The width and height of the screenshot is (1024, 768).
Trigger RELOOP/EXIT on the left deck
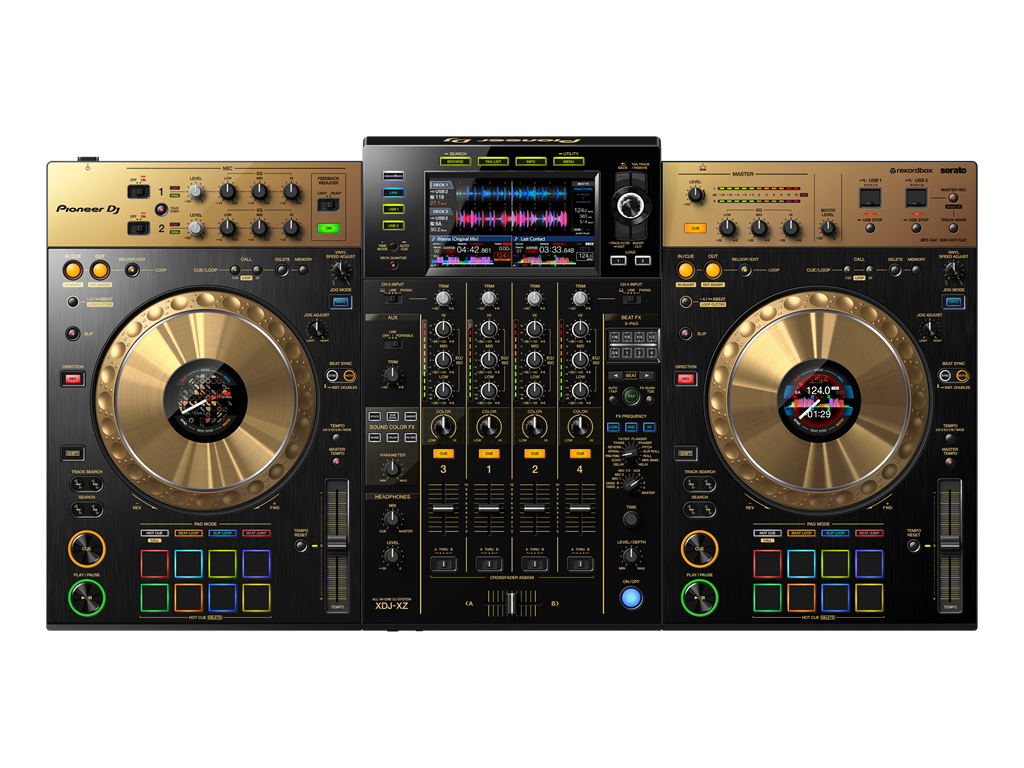(132, 270)
